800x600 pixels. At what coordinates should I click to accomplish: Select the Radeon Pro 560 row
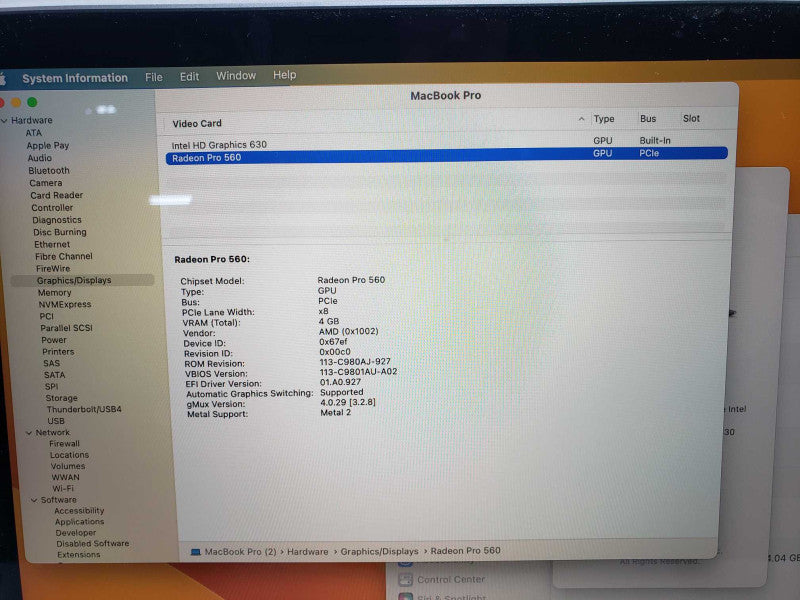coord(447,155)
